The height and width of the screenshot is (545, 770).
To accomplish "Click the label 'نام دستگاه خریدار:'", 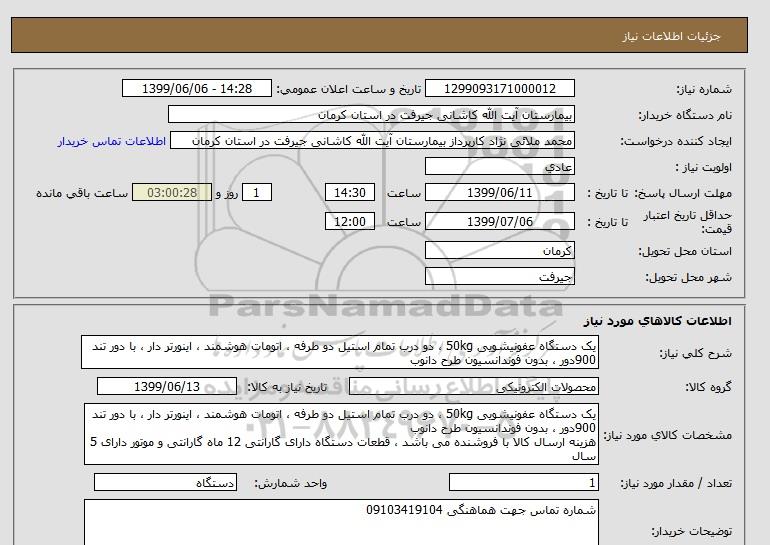I will tap(685, 115).
